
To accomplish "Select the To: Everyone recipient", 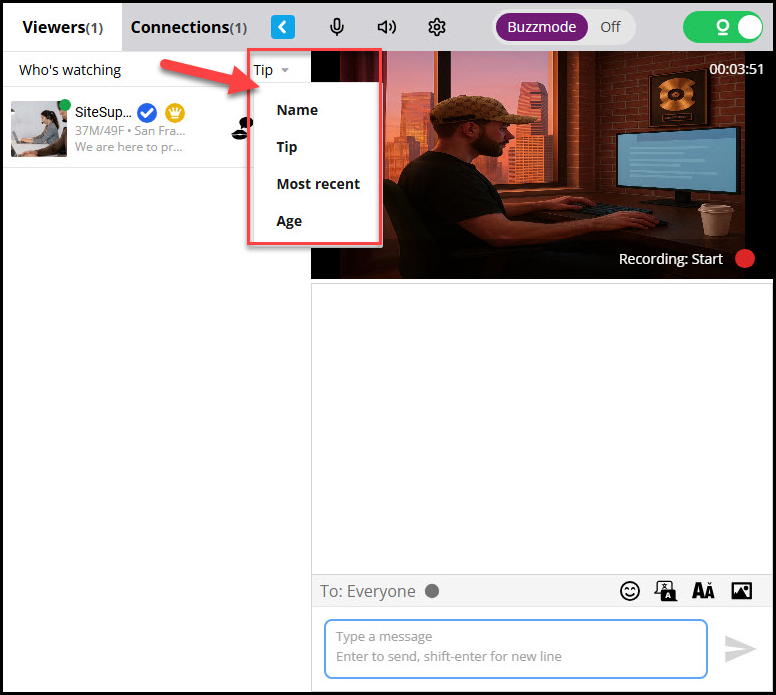I will click(x=367, y=591).
